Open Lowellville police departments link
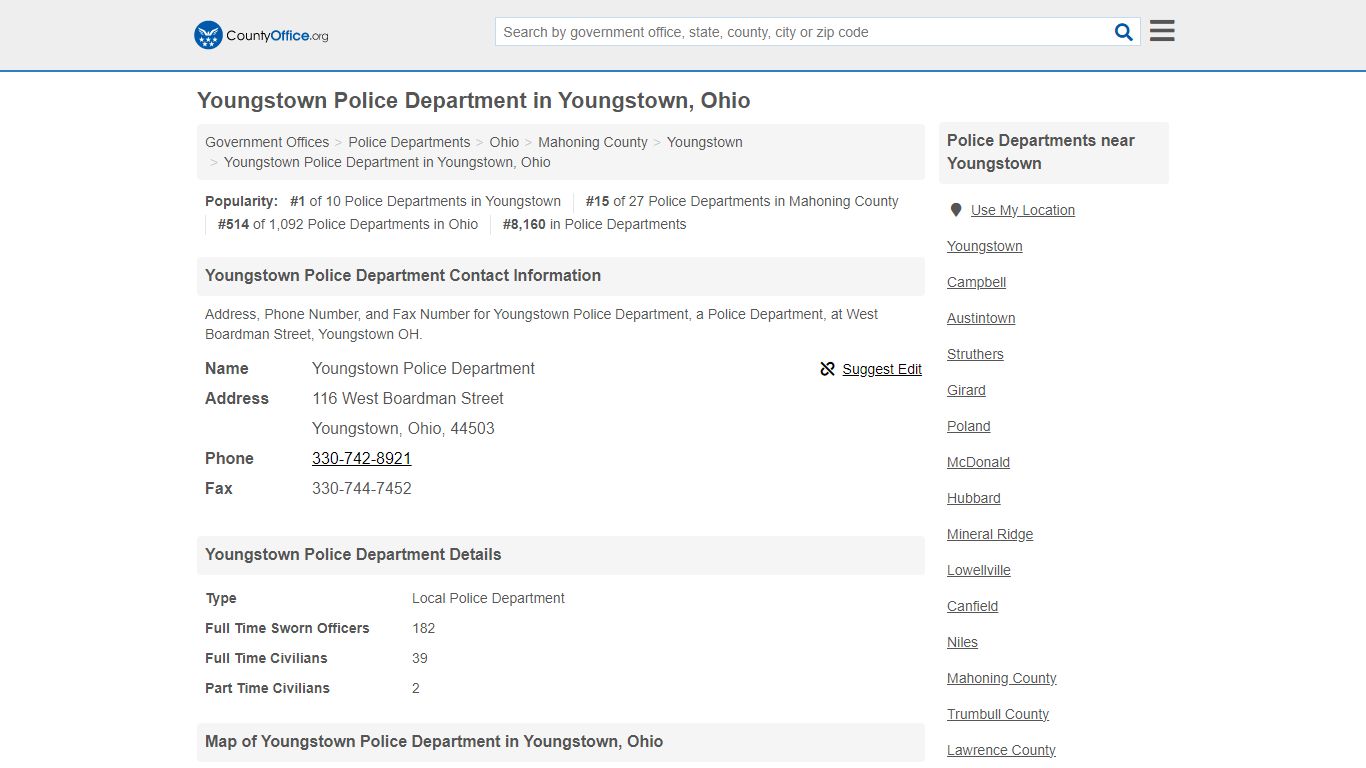Image resolution: width=1366 pixels, height=768 pixels. click(979, 570)
